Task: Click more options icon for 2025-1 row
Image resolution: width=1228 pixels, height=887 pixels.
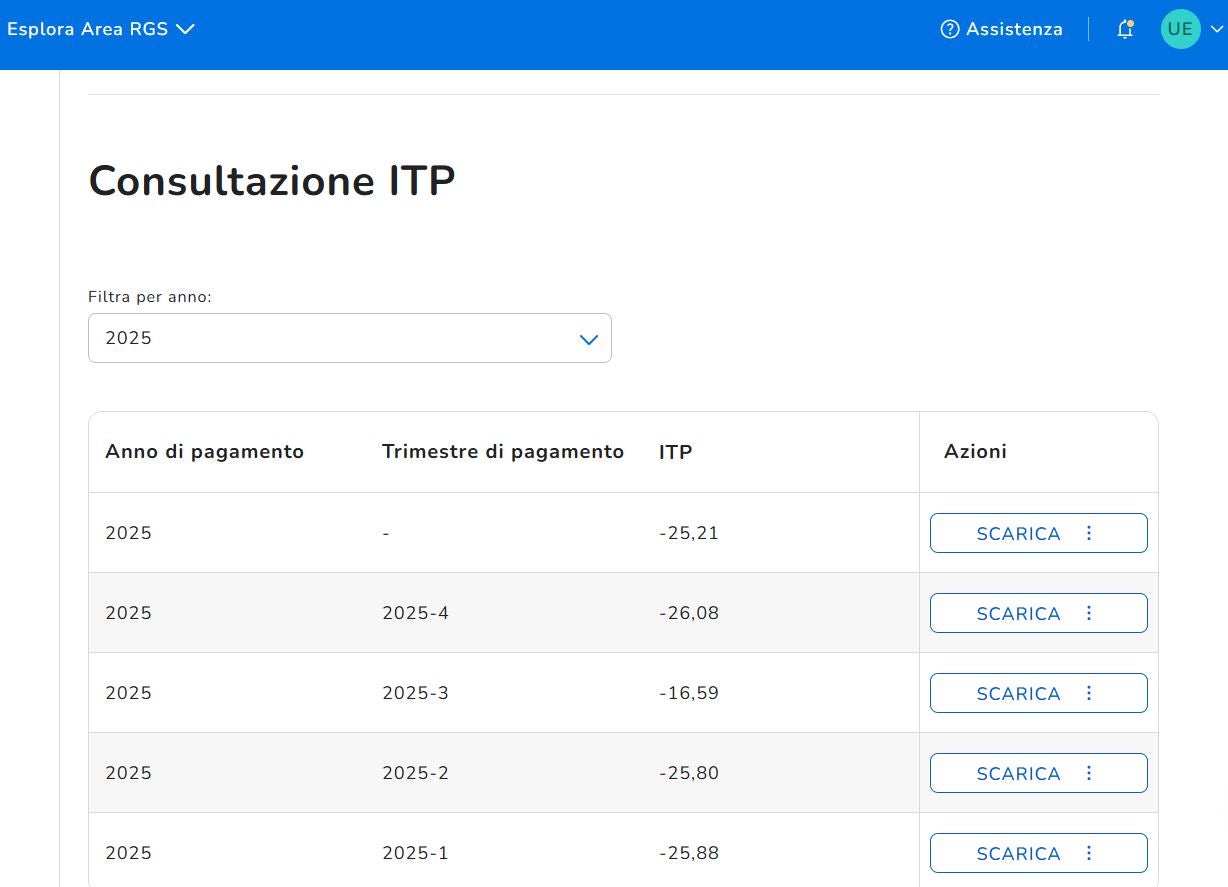Action: [1089, 853]
